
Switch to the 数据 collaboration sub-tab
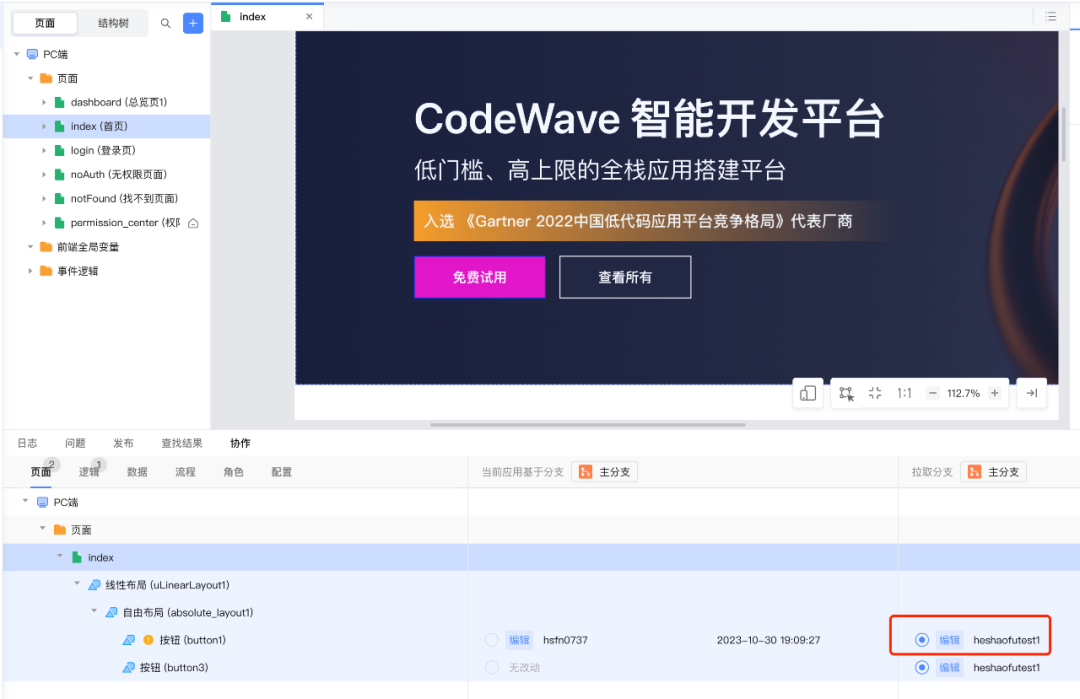(x=137, y=472)
